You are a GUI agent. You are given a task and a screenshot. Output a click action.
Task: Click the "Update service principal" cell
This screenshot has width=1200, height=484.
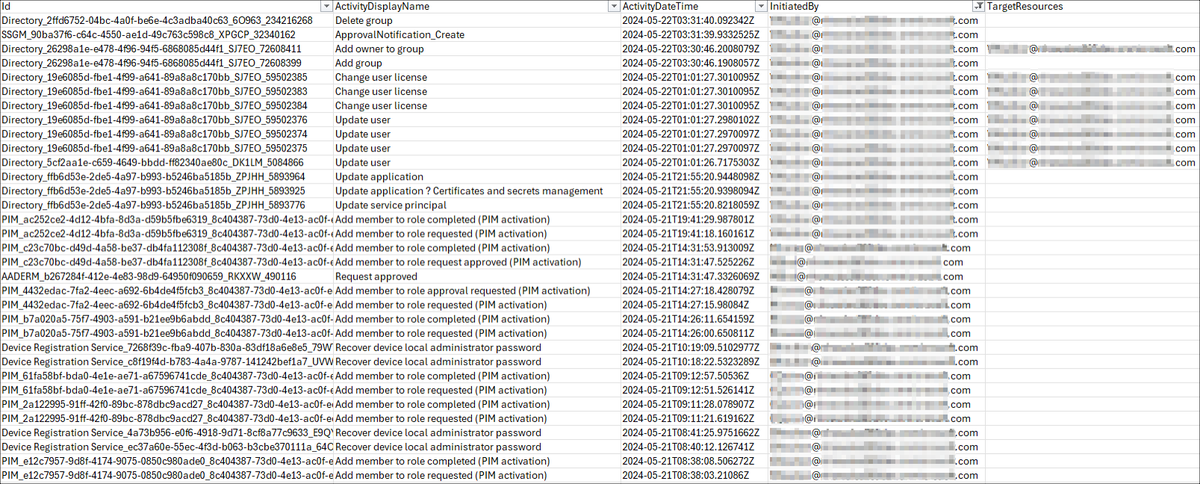point(476,204)
